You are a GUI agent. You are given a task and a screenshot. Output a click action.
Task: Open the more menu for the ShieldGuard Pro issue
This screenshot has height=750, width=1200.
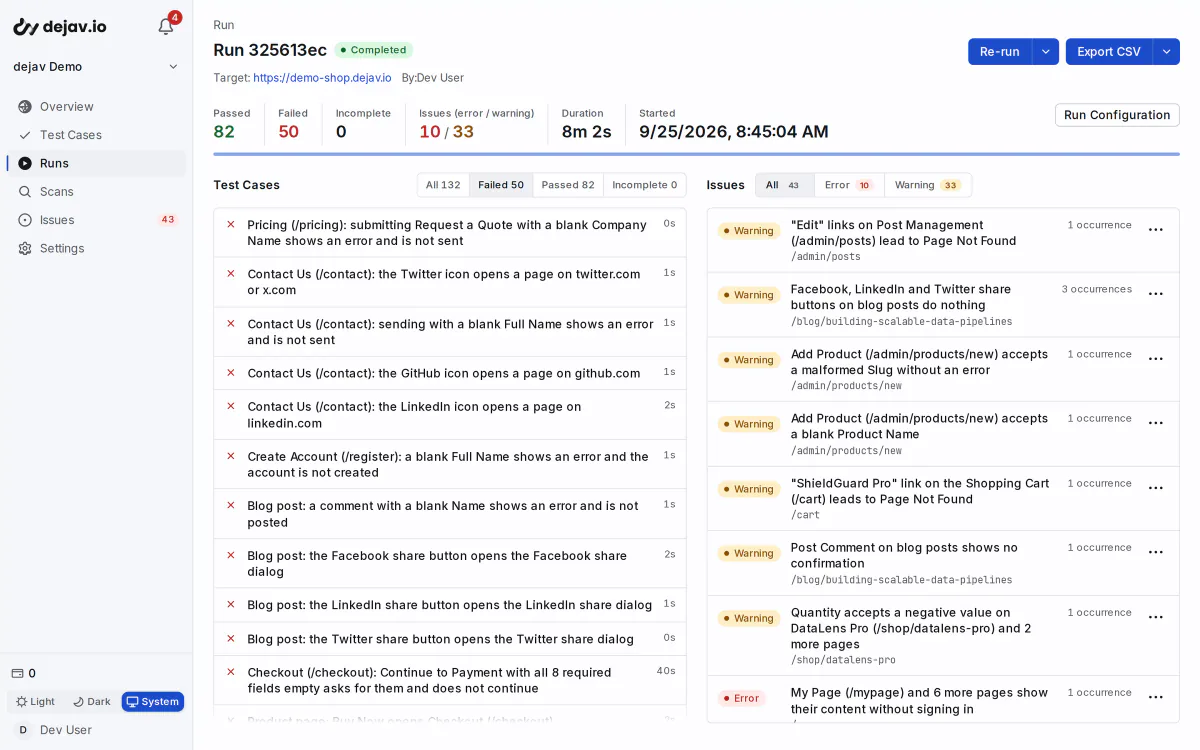1155,488
